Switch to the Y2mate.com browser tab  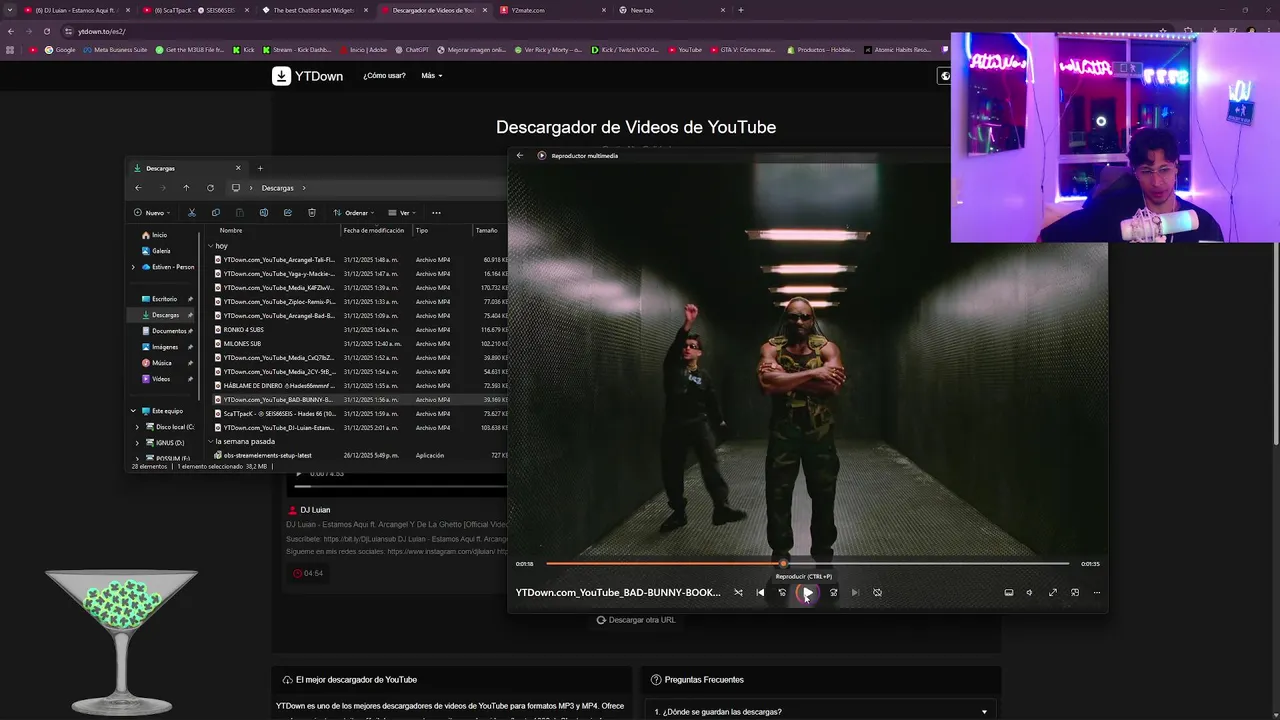click(553, 10)
